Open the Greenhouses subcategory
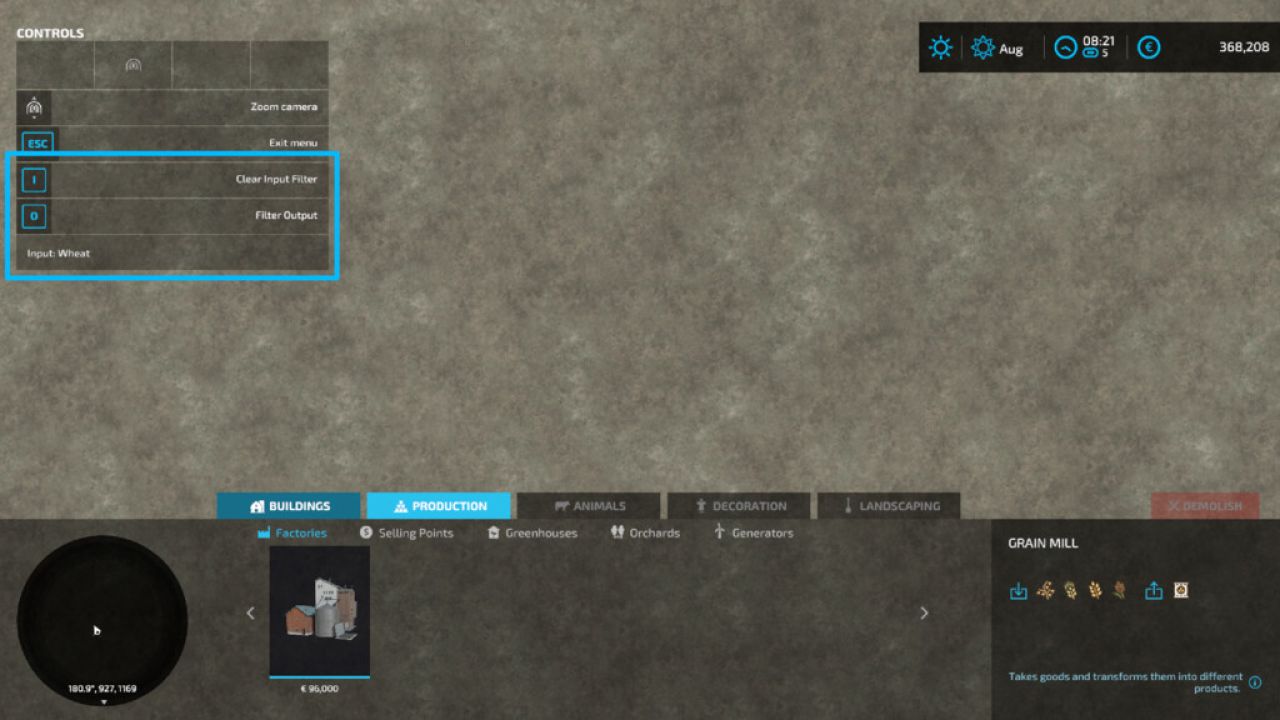Viewport: 1280px width, 720px height. pyautogui.click(x=532, y=533)
